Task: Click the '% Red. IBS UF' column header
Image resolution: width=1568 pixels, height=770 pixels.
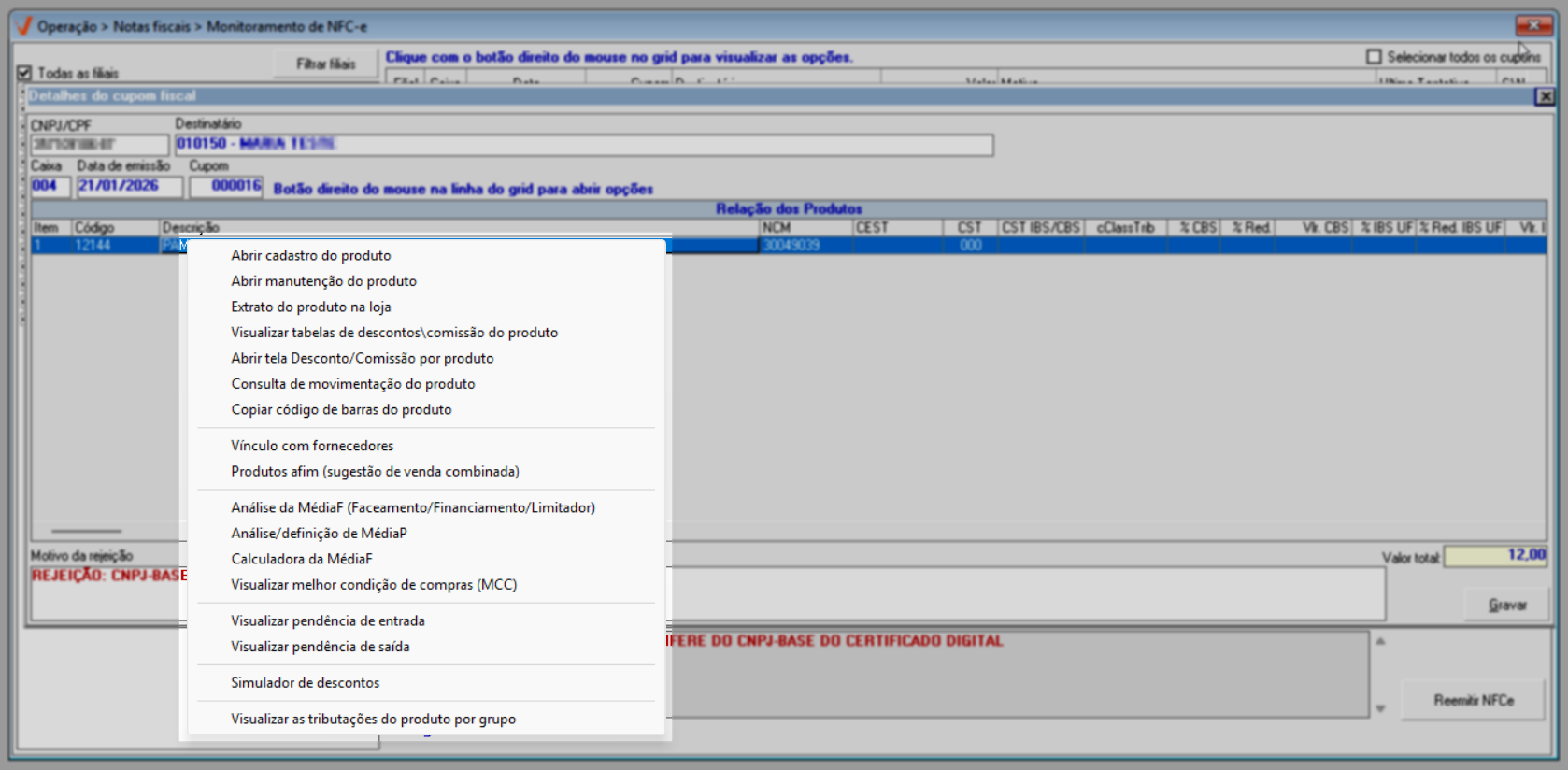Action: 1461,228
